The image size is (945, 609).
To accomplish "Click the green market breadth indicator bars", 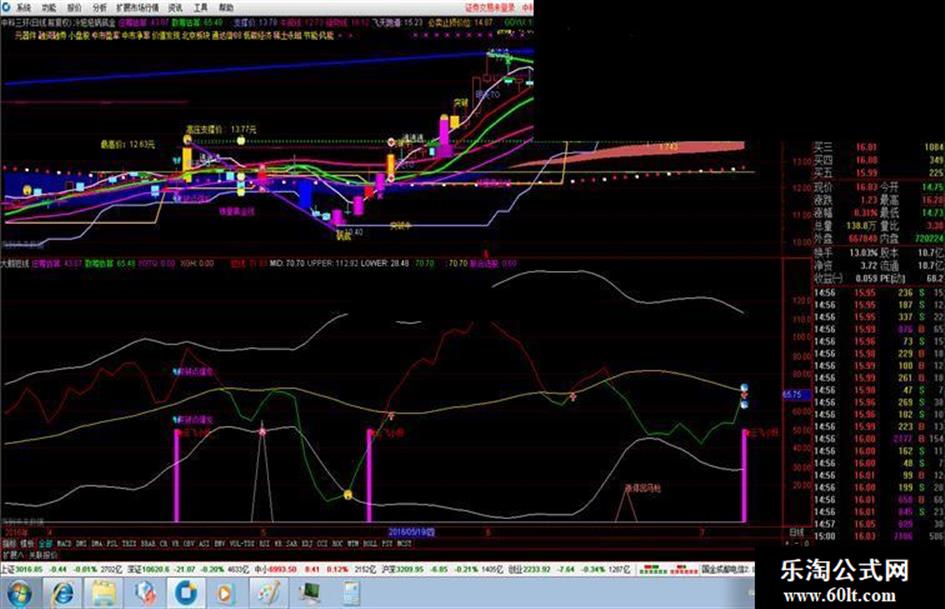I will coord(653,569).
